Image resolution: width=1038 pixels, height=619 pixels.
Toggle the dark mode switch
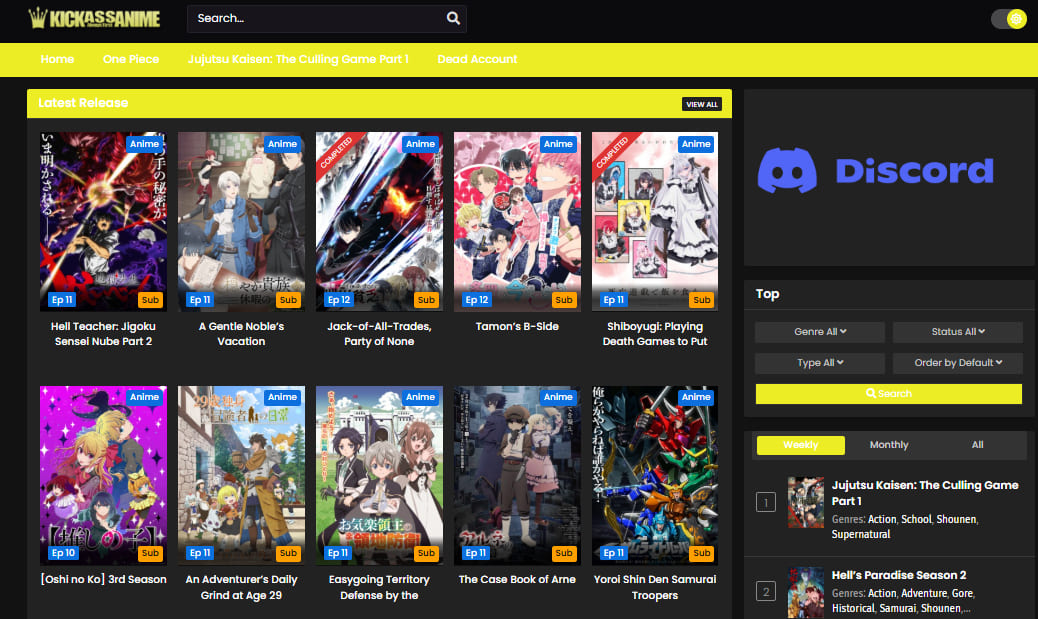[x=1008, y=19]
